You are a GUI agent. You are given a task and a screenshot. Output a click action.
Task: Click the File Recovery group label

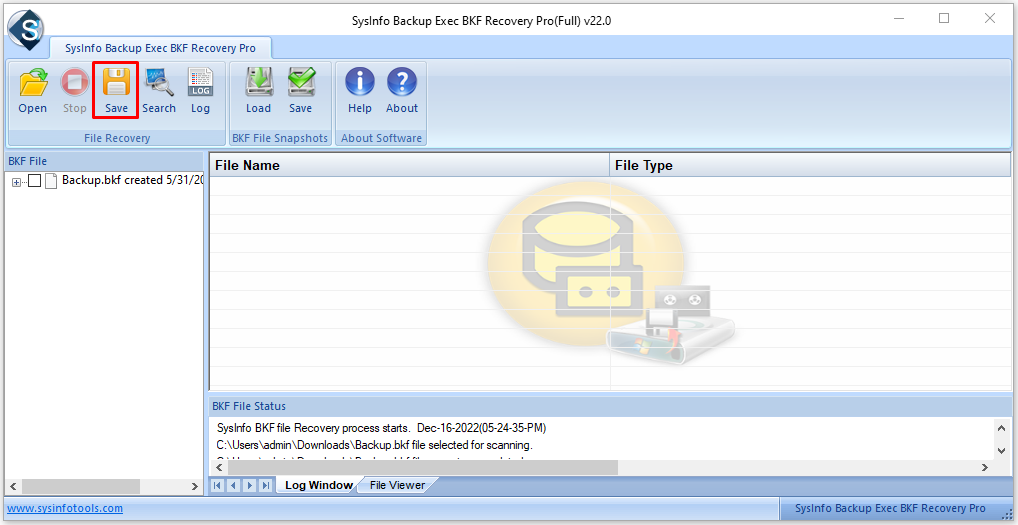[x=117, y=138]
